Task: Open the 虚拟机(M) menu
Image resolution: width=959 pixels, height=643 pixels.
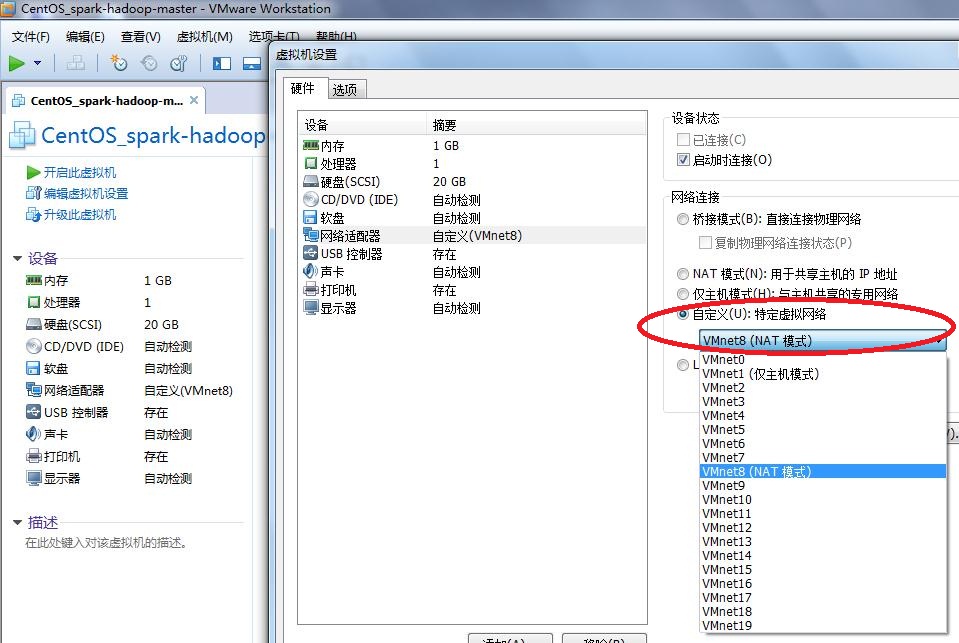Action: coord(204,37)
